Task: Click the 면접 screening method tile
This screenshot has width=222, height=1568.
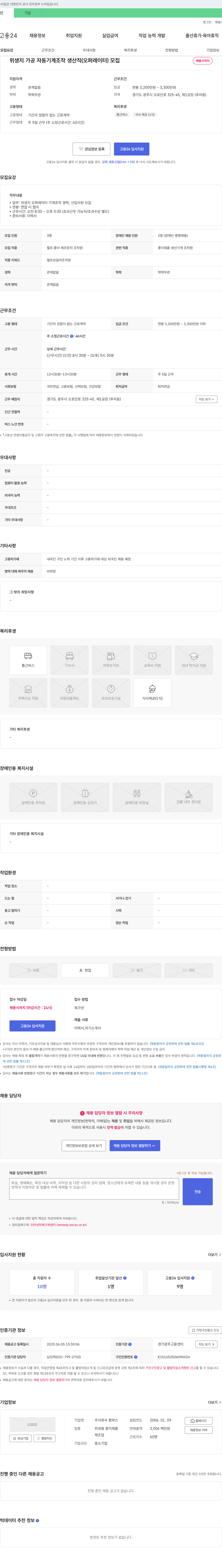Action: pos(85,970)
